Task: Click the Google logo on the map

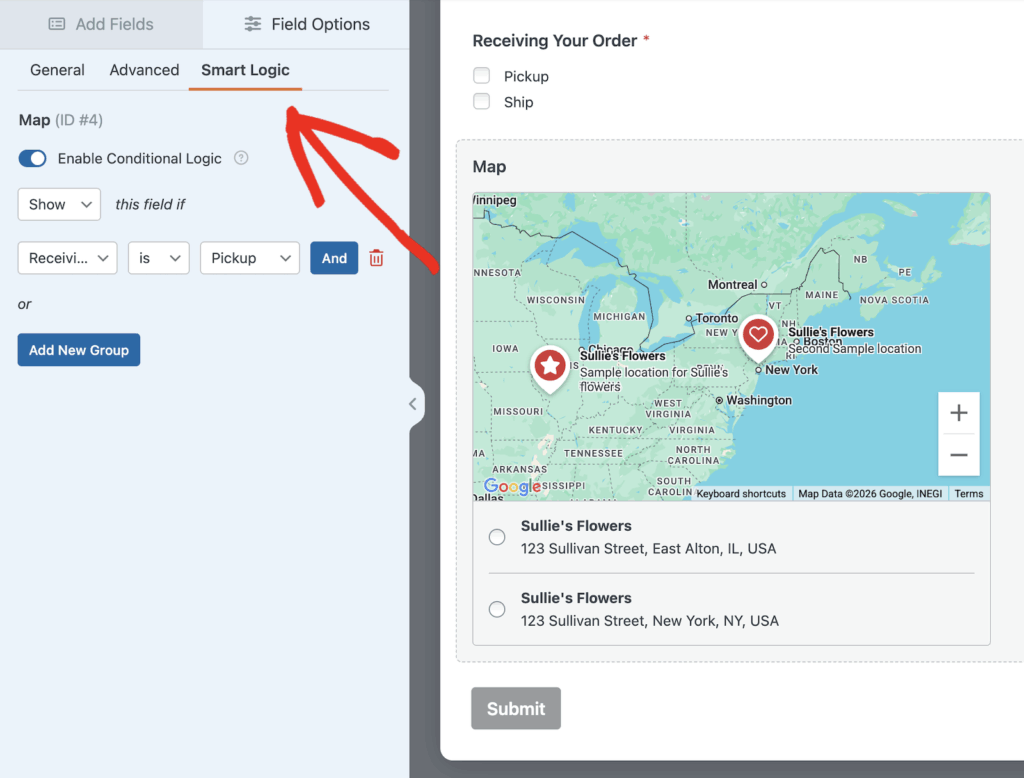Action: 512,487
